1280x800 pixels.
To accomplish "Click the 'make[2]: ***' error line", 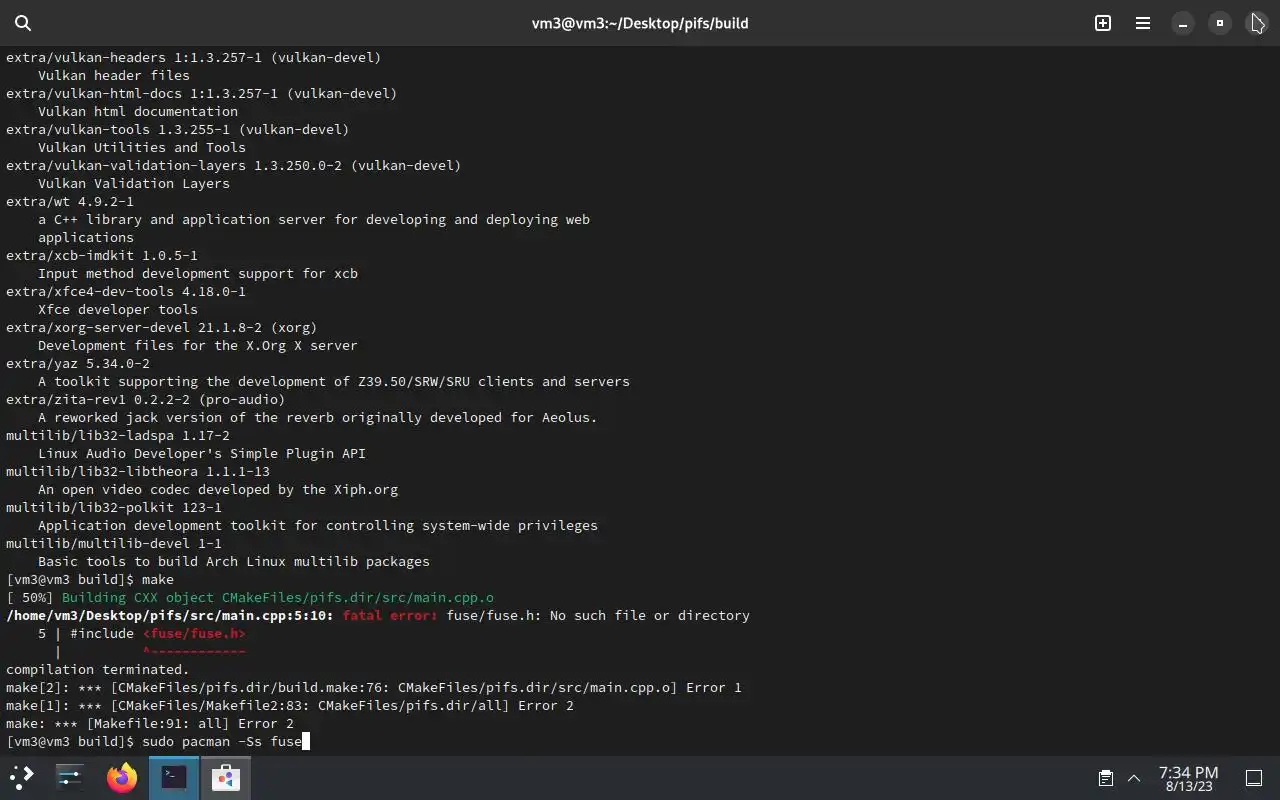I will tap(374, 687).
